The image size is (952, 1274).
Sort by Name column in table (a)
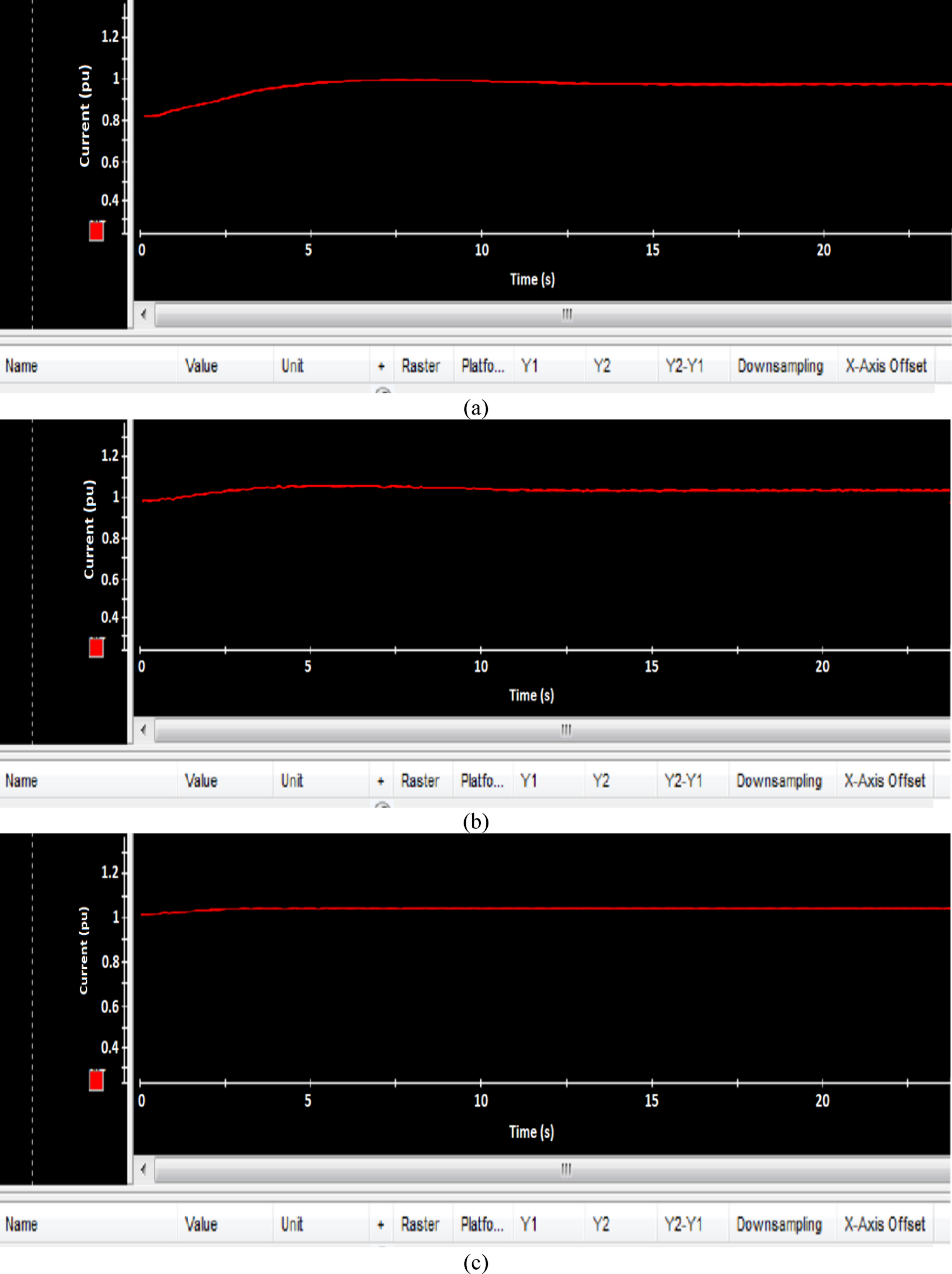22,366
